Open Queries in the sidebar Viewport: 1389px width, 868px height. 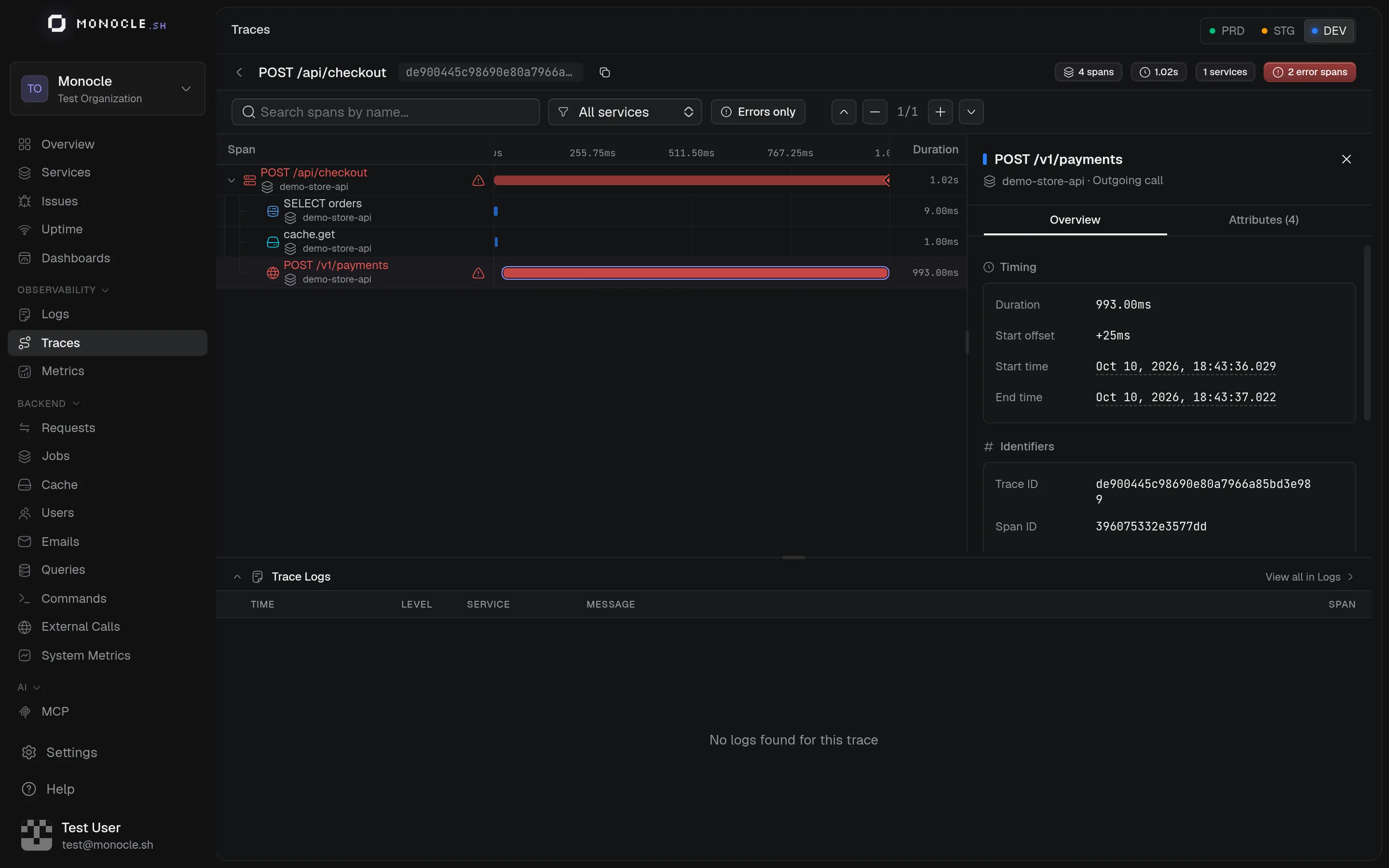(108, 570)
